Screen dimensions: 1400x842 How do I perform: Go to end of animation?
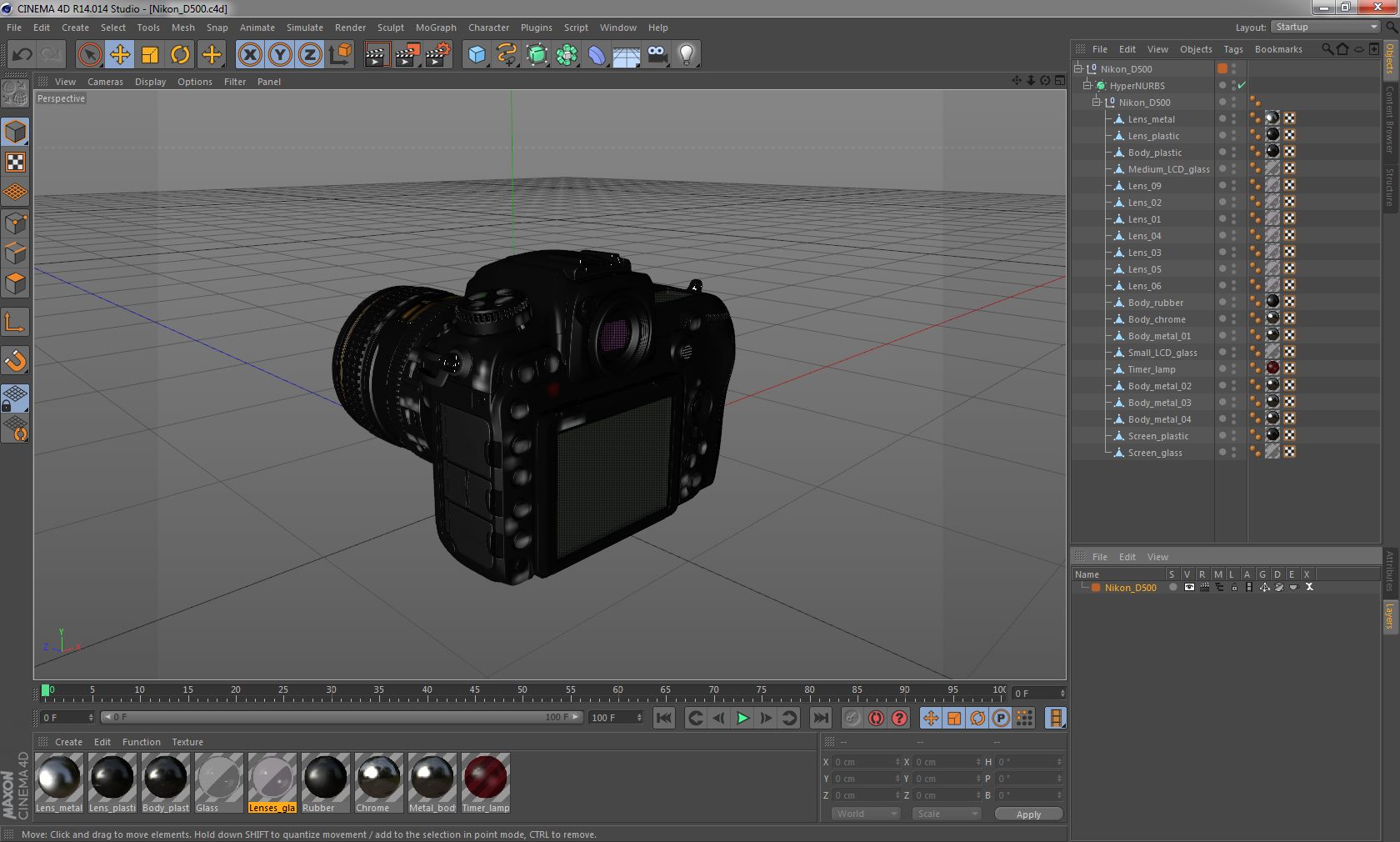821,718
